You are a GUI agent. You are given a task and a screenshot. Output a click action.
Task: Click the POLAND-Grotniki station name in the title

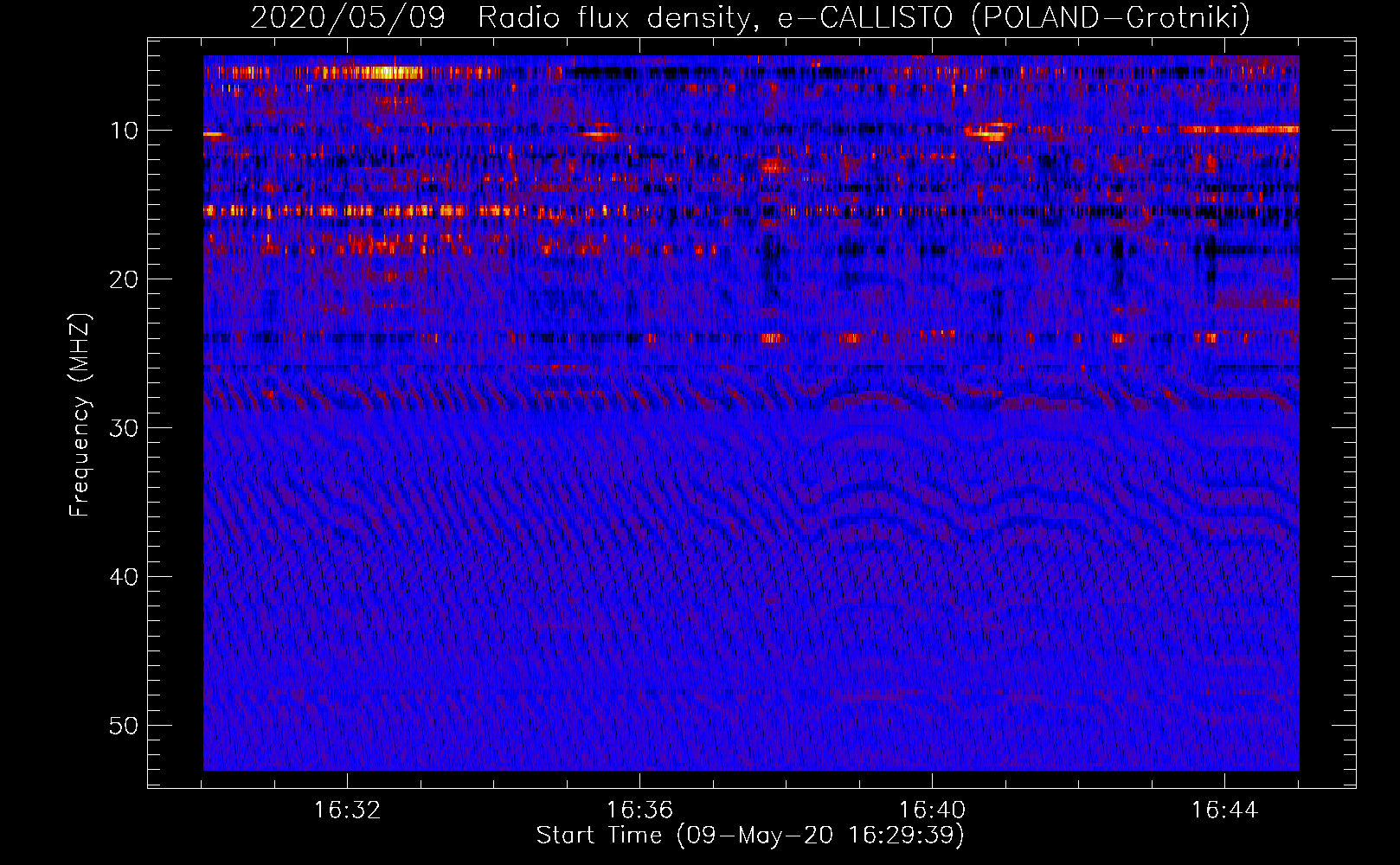click(1110, 18)
